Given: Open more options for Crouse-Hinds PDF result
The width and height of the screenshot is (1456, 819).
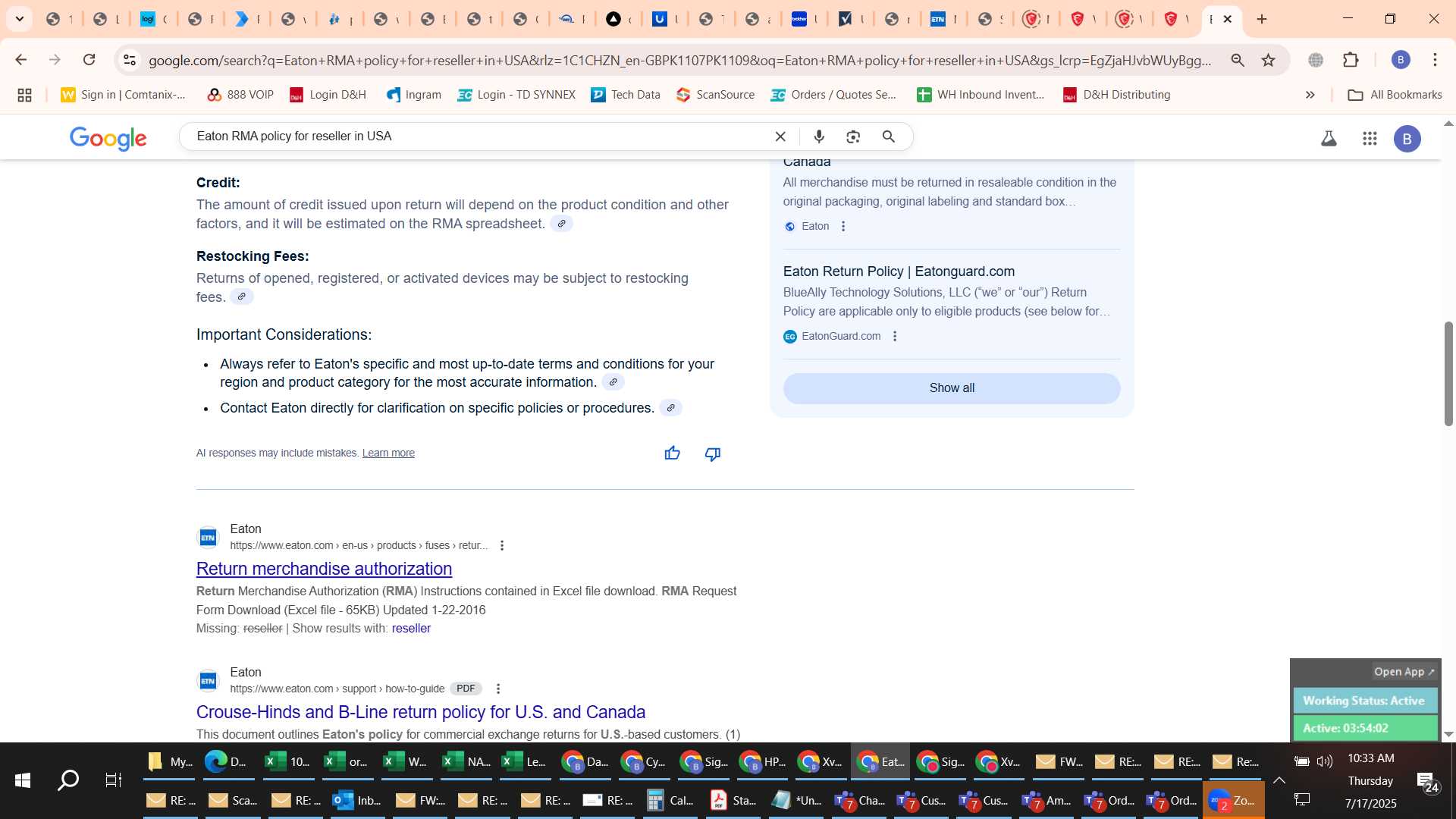Looking at the screenshot, I should [498, 689].
